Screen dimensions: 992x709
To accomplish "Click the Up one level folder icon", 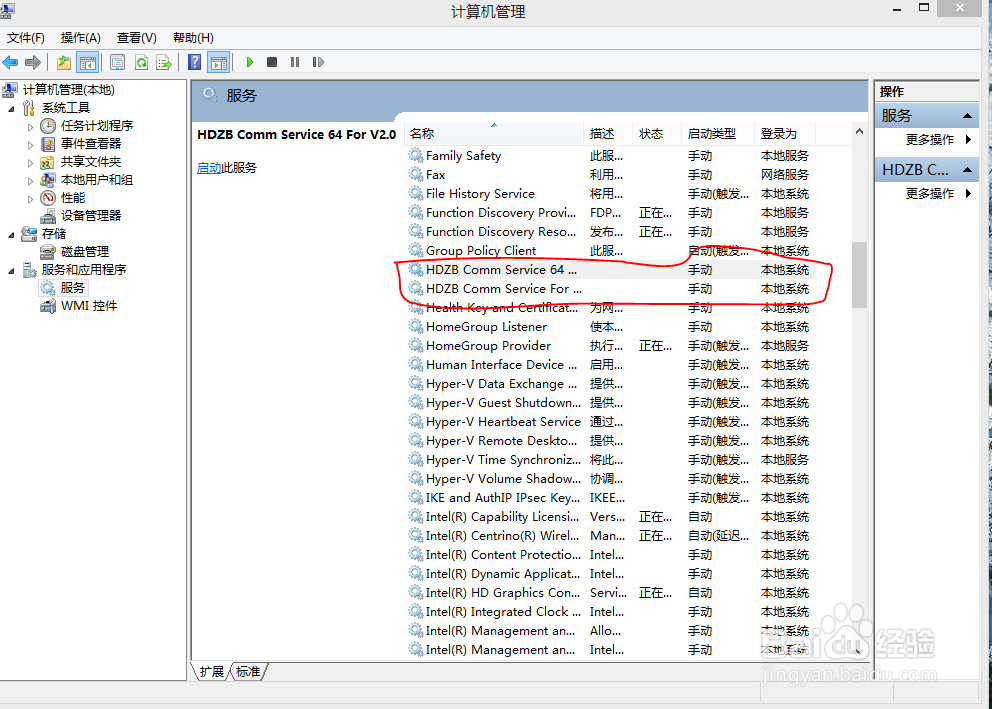I will (64, 62).
